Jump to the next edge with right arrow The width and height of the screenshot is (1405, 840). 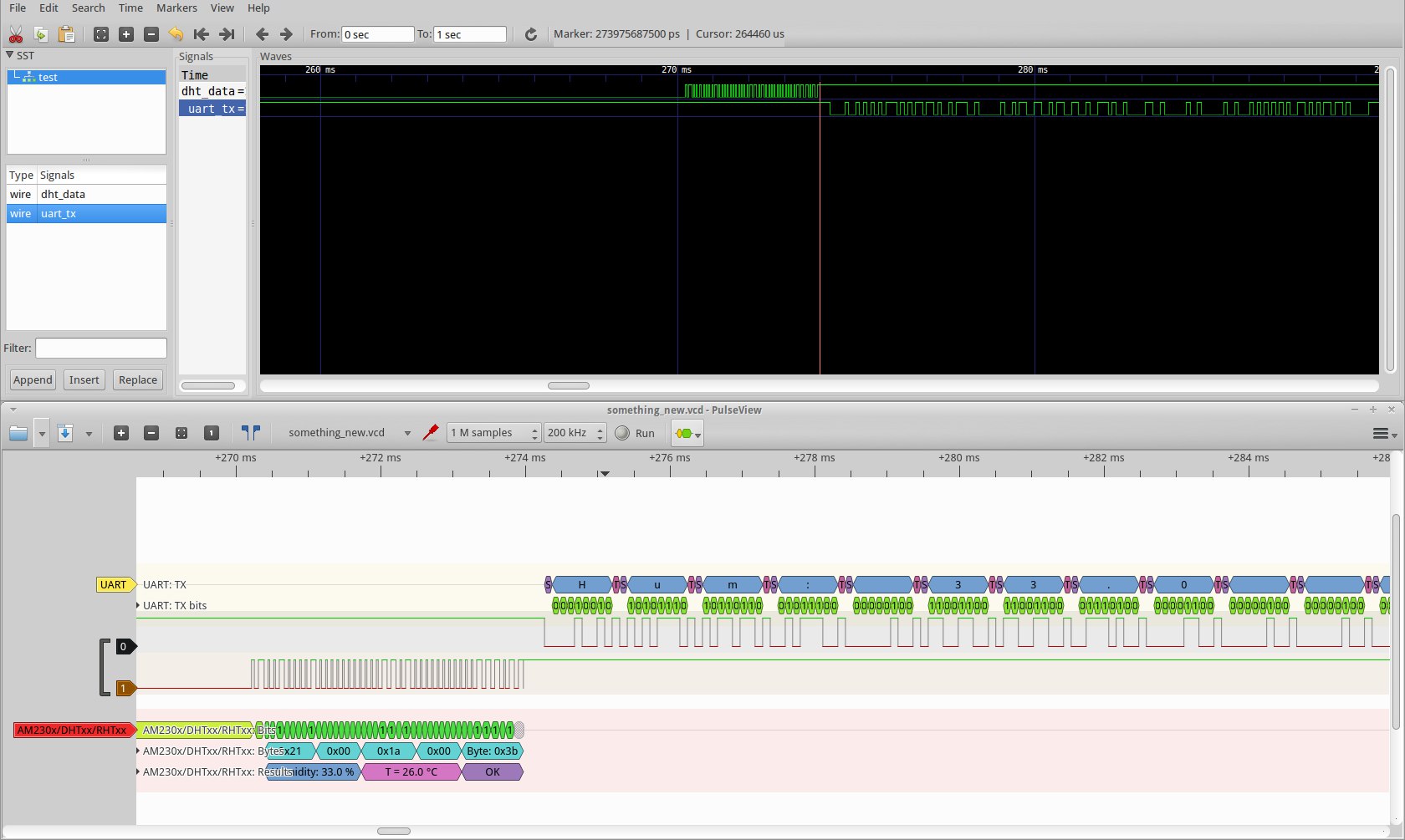[x=286, y=34]
